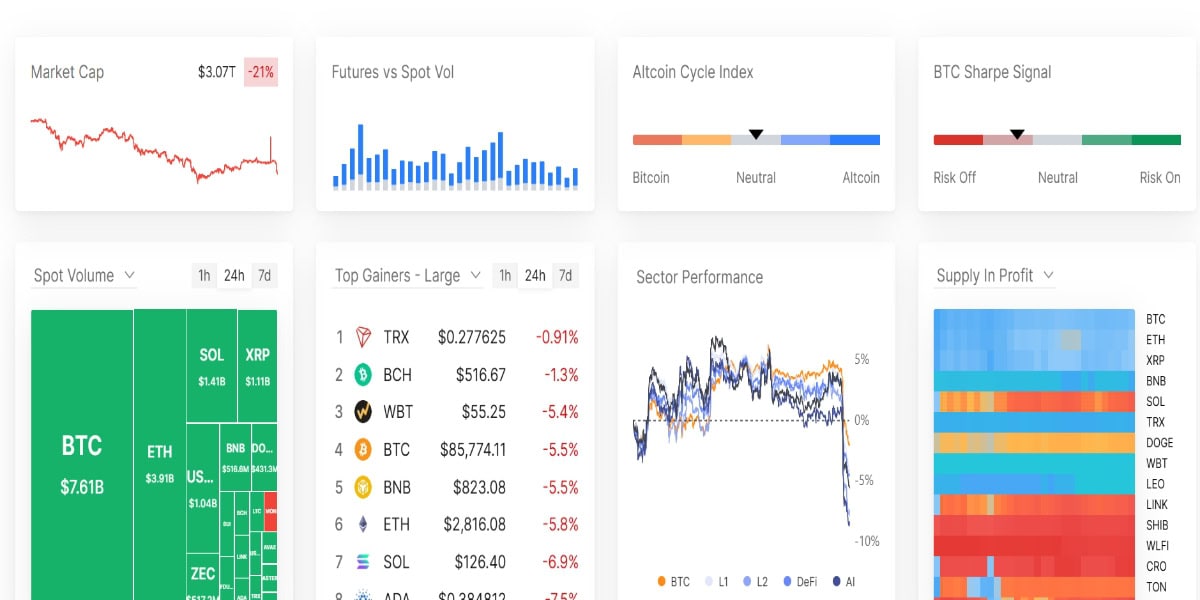Click the BCH coin icon
This screenshot has height=600, width=1200.
tap(363, 374)
